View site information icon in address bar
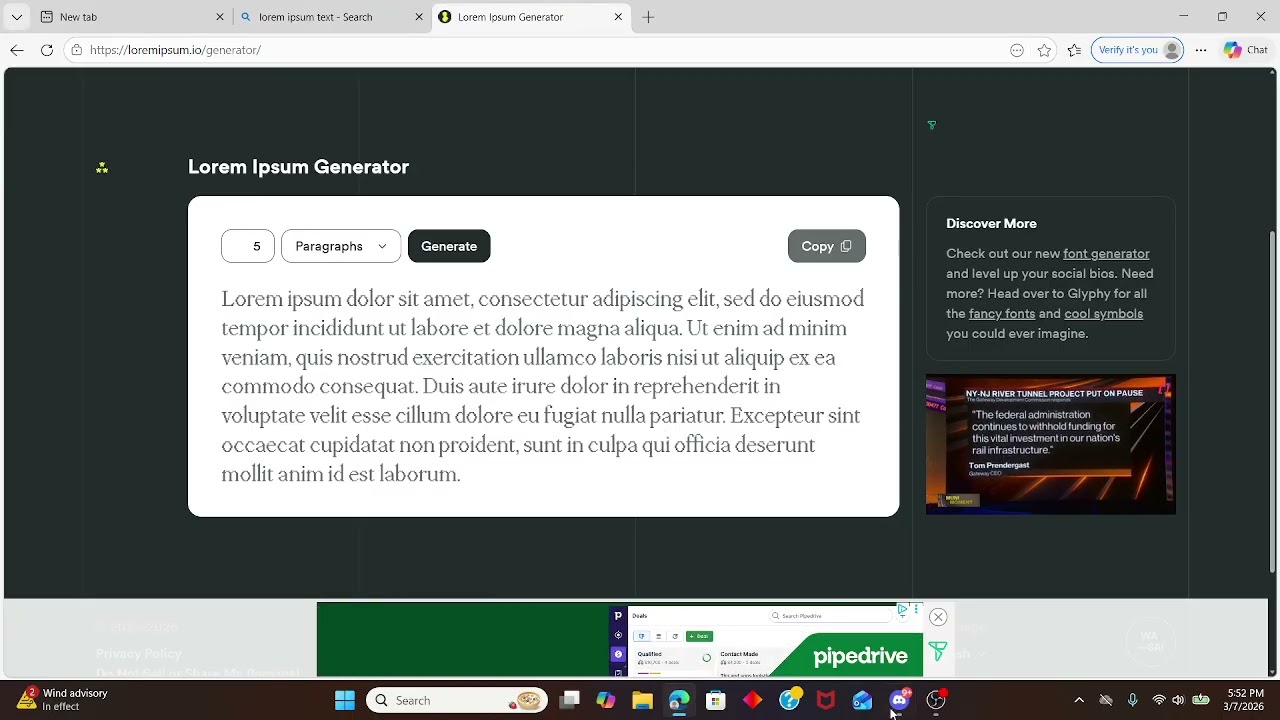The height and width of the screenshot is (720, 1280). click(x=76, y=50)
